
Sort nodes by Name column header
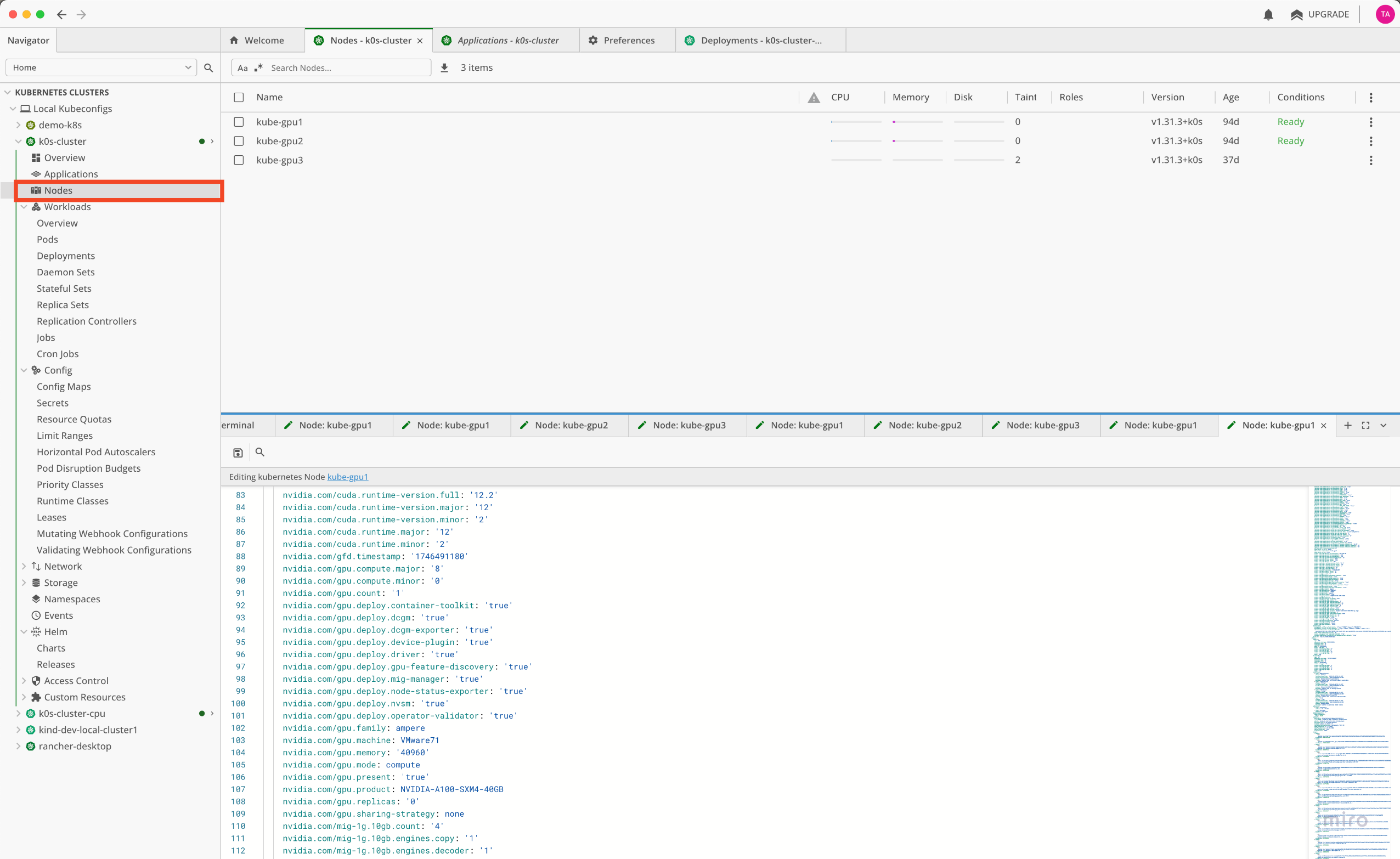pyautogui.click(x=269, y=97)
